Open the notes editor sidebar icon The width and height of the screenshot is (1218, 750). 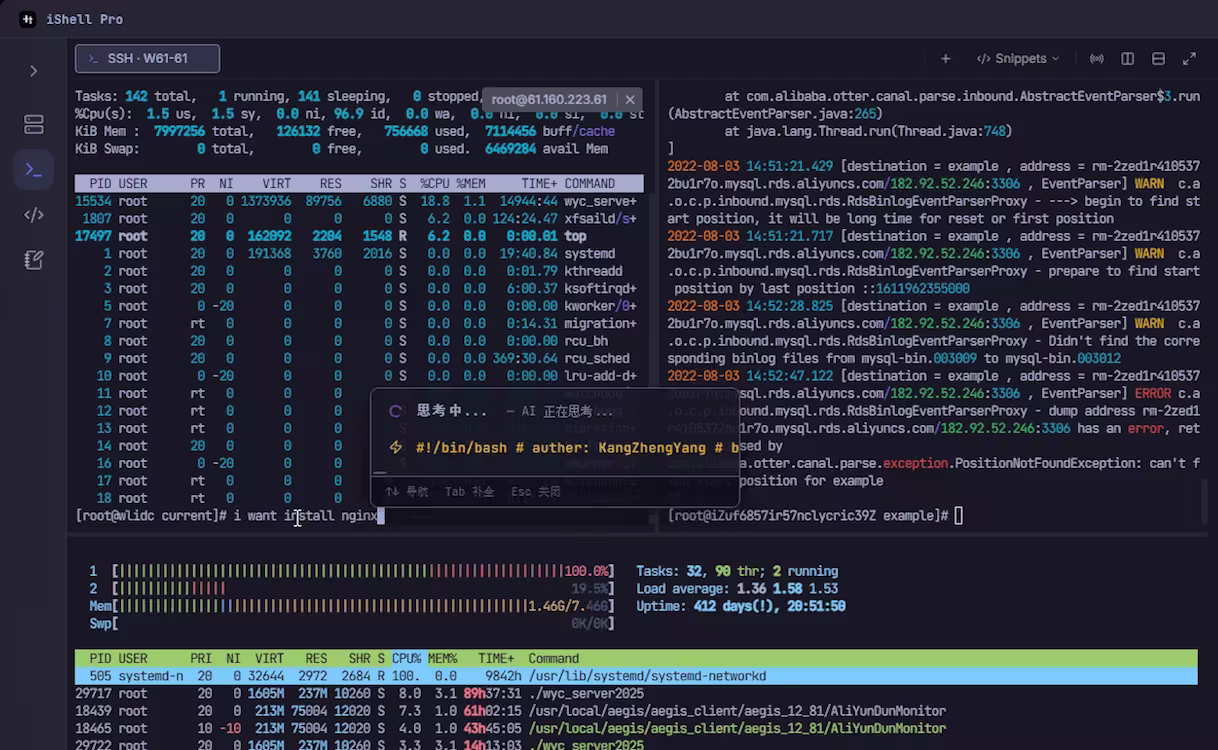[33, 260]
